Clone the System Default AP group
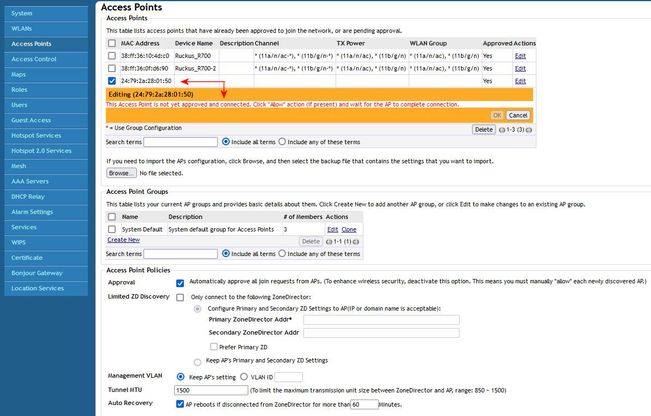The width and height of the screenshot is (651, 416). tap(348, 230)
